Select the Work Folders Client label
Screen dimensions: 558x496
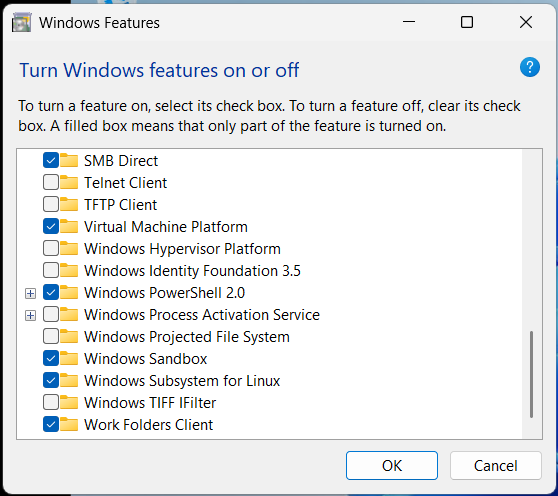click(149, 424)
